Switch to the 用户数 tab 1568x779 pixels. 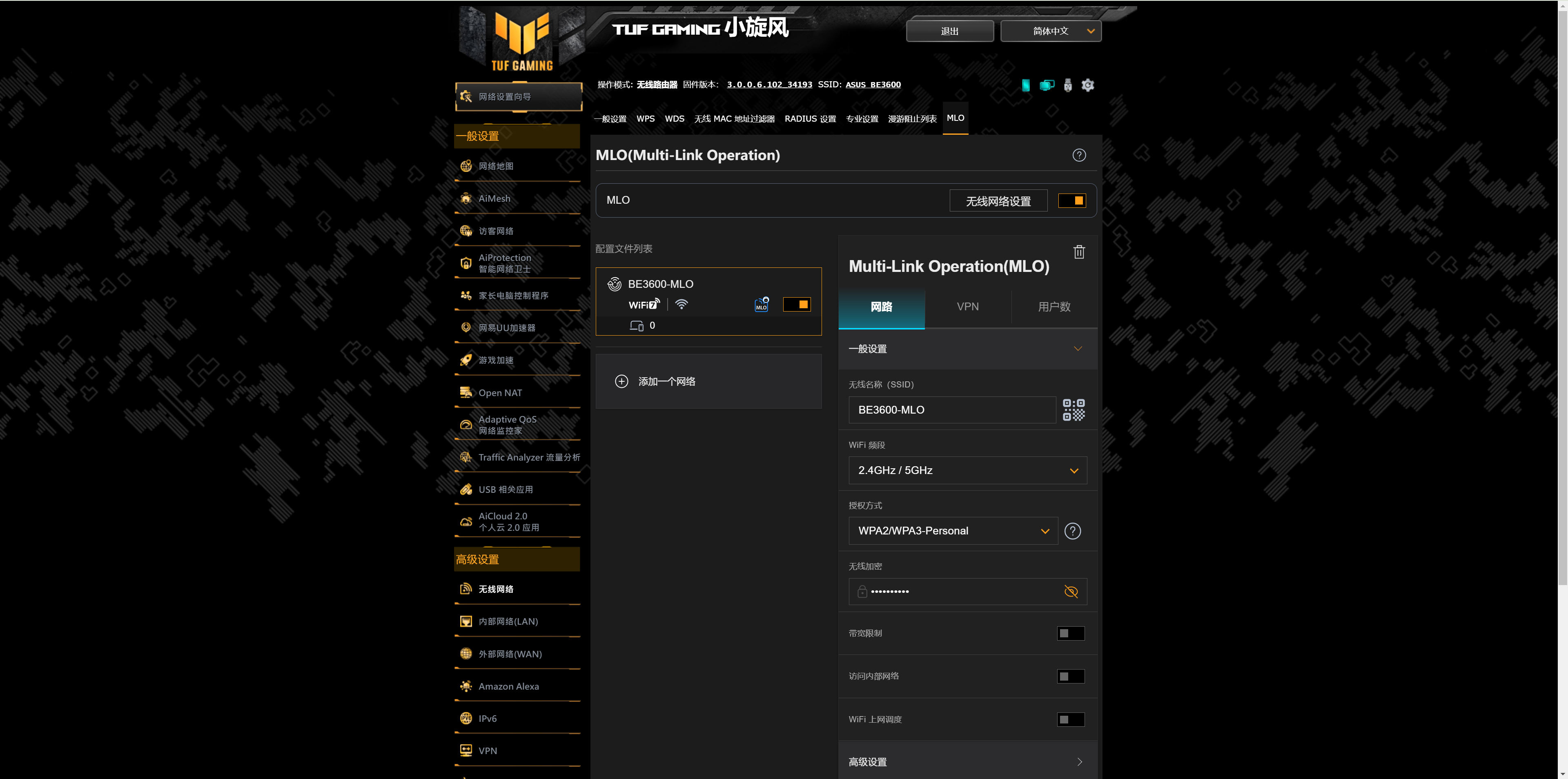click(1053, 307)
